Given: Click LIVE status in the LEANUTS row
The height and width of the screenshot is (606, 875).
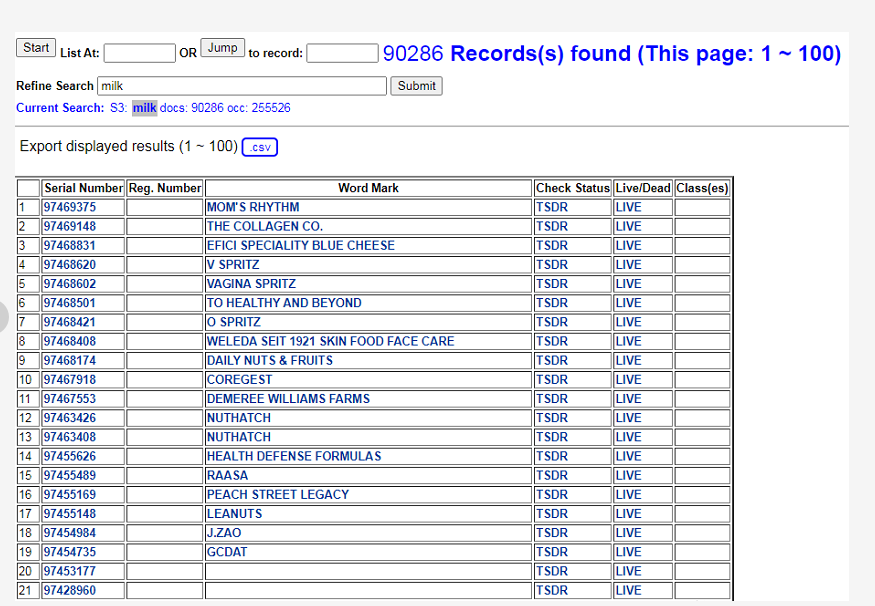Looking at the screenshot, I should (x=628, y=513).
